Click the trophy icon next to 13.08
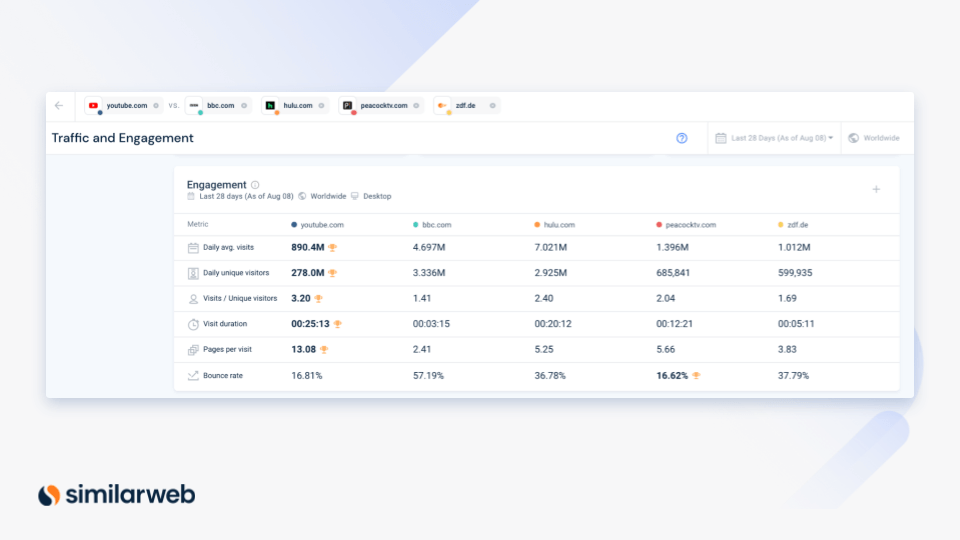Image resolution: width=960 pixels, height=540 pixels. click(x=324, y=350)
